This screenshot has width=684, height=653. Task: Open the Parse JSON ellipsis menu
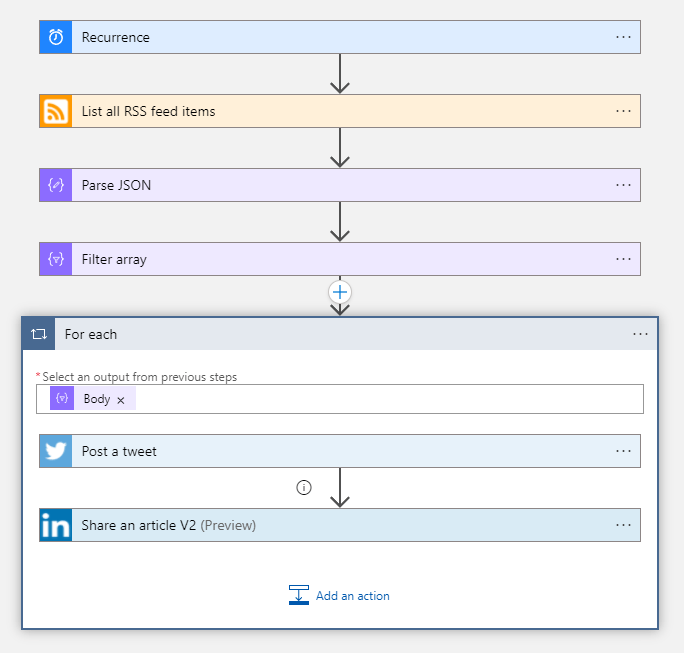coord(623,185)
